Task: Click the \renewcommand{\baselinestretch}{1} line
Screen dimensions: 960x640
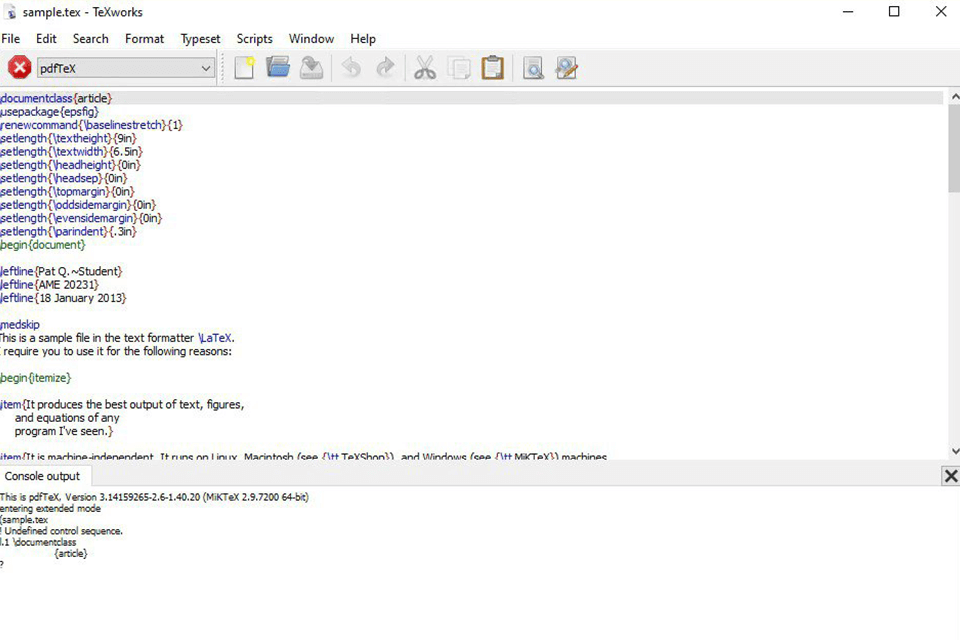Action: pyautogui.click(x=92, y=125)
